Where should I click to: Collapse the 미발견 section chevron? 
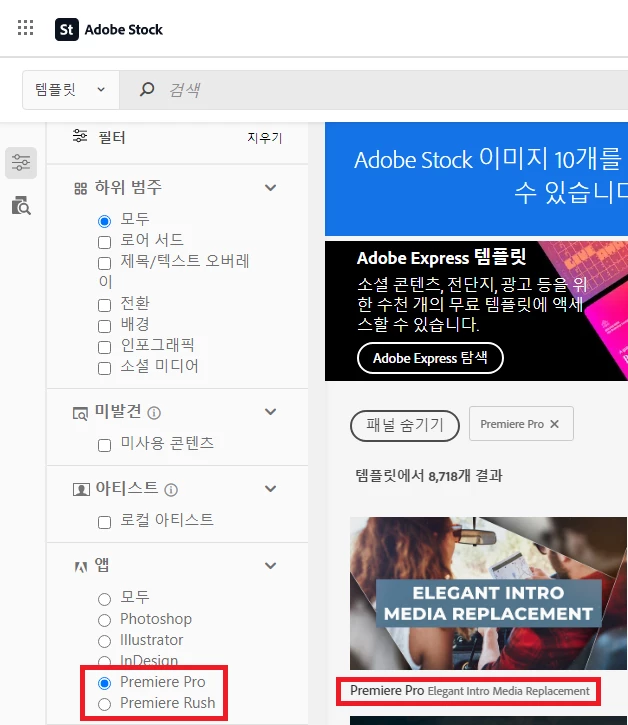click(271, 412)
